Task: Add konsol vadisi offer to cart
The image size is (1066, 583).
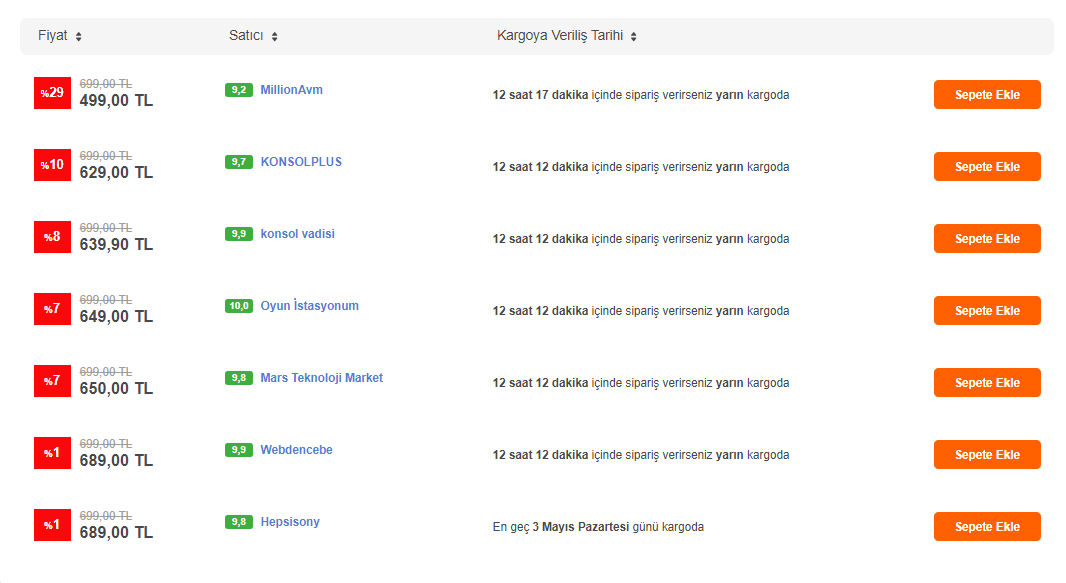Action: 987,238
